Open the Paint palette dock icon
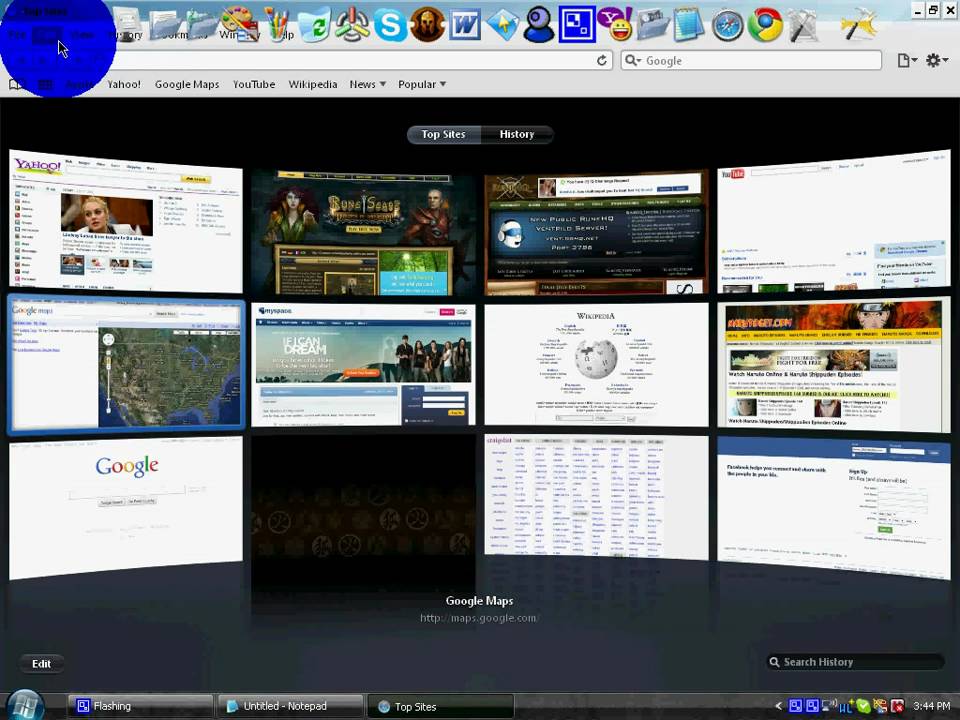This screenshot has width=960, height=720. [240, 24]
